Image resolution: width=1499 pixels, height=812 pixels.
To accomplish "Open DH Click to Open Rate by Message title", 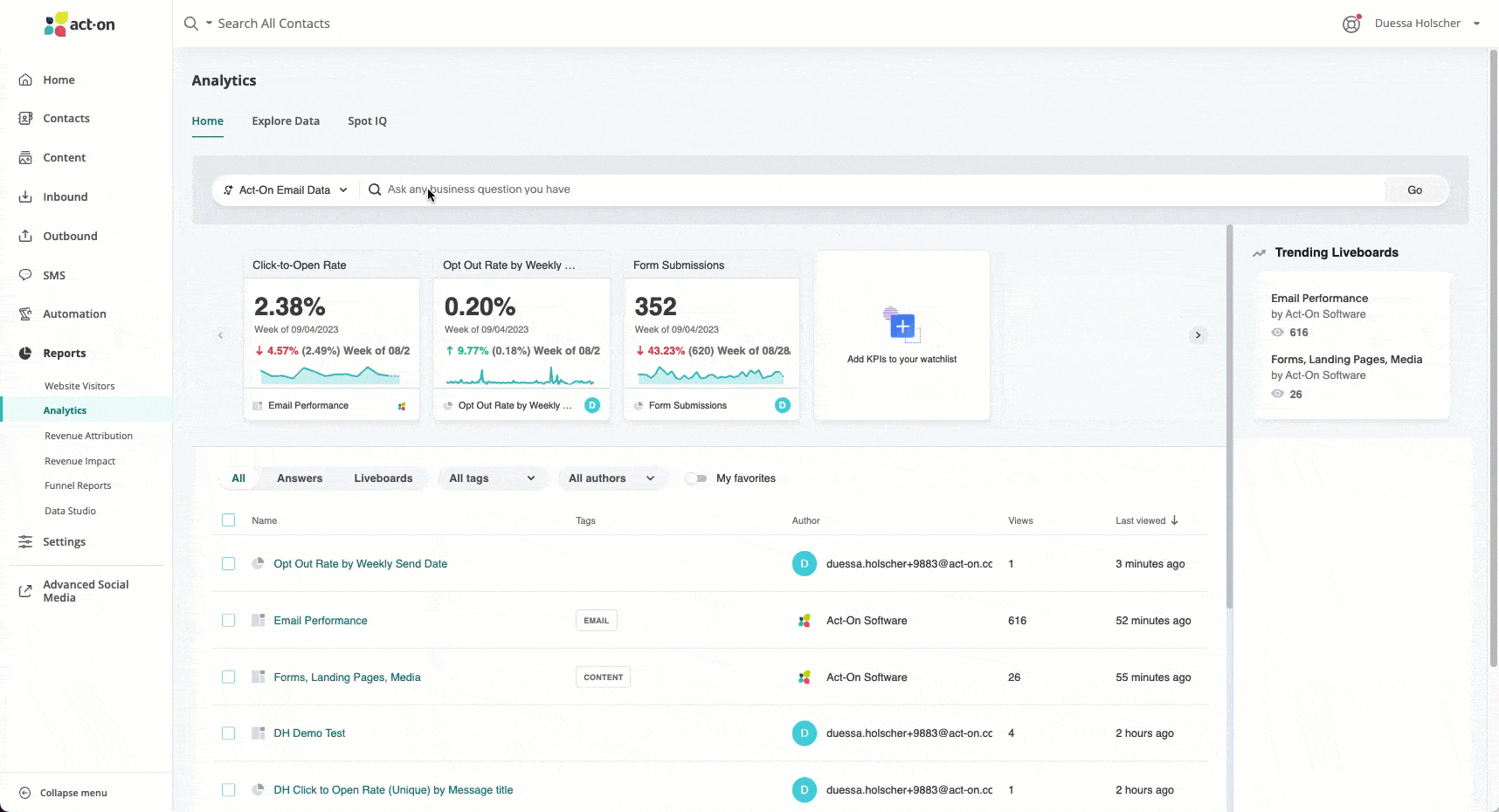I will (x=393, y=790).
